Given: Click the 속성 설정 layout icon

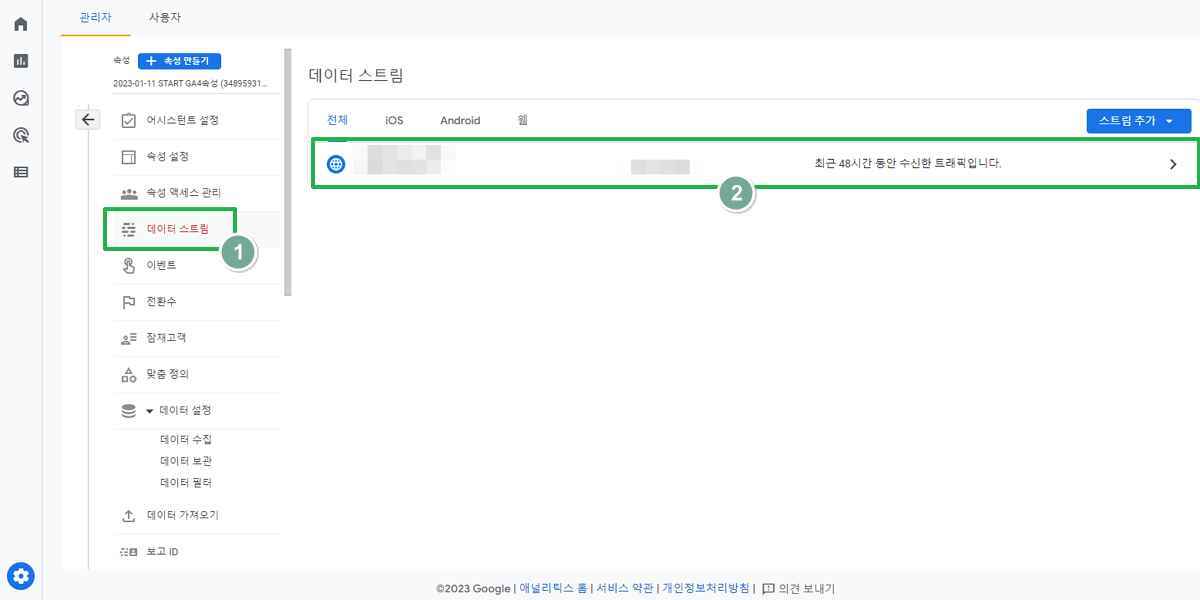Looking at the screenshot, I should pyautogui.click(x=128, y=157).
